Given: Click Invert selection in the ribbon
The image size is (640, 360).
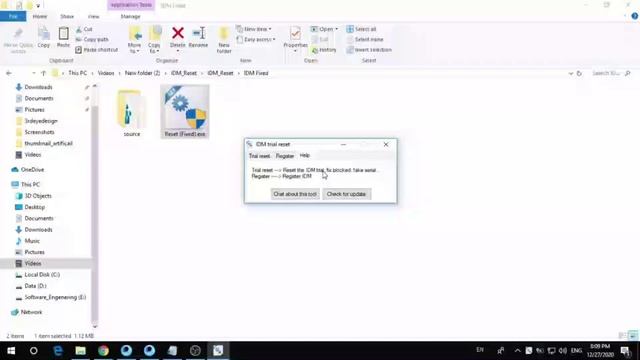Looking at the screenshot, I should click(369, 50).
